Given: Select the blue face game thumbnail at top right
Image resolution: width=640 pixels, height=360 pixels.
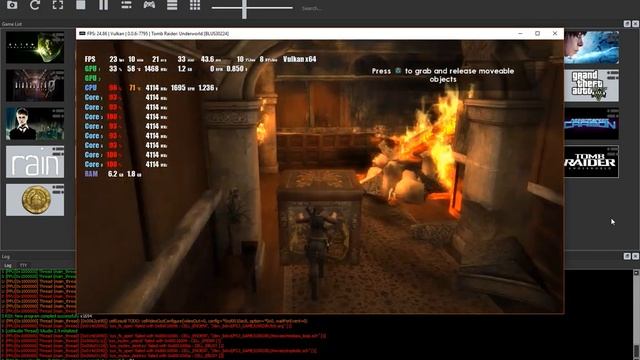Looking at the screenshot, I should (x=591, y=47).
